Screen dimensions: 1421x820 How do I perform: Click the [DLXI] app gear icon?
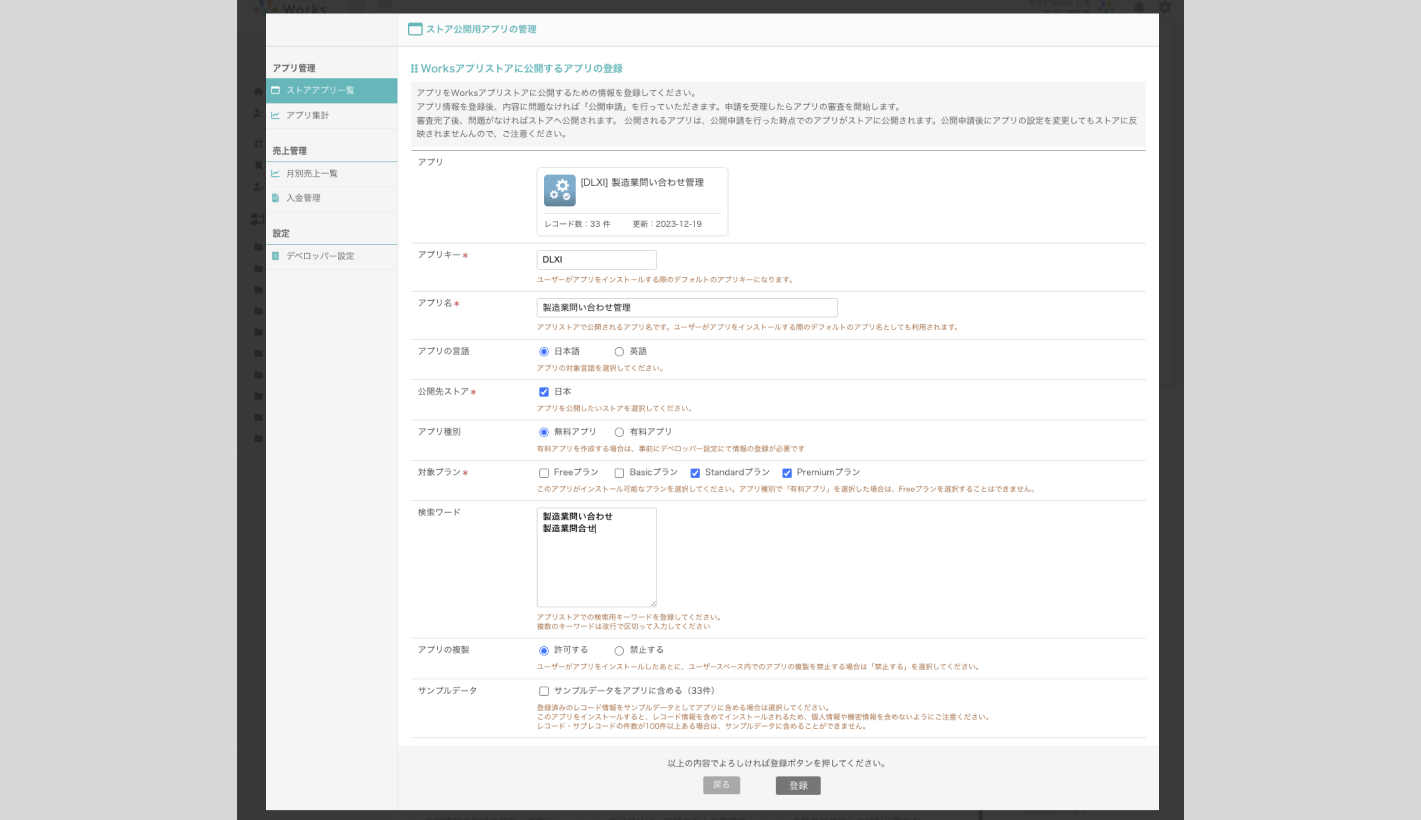tap(560, 190)
